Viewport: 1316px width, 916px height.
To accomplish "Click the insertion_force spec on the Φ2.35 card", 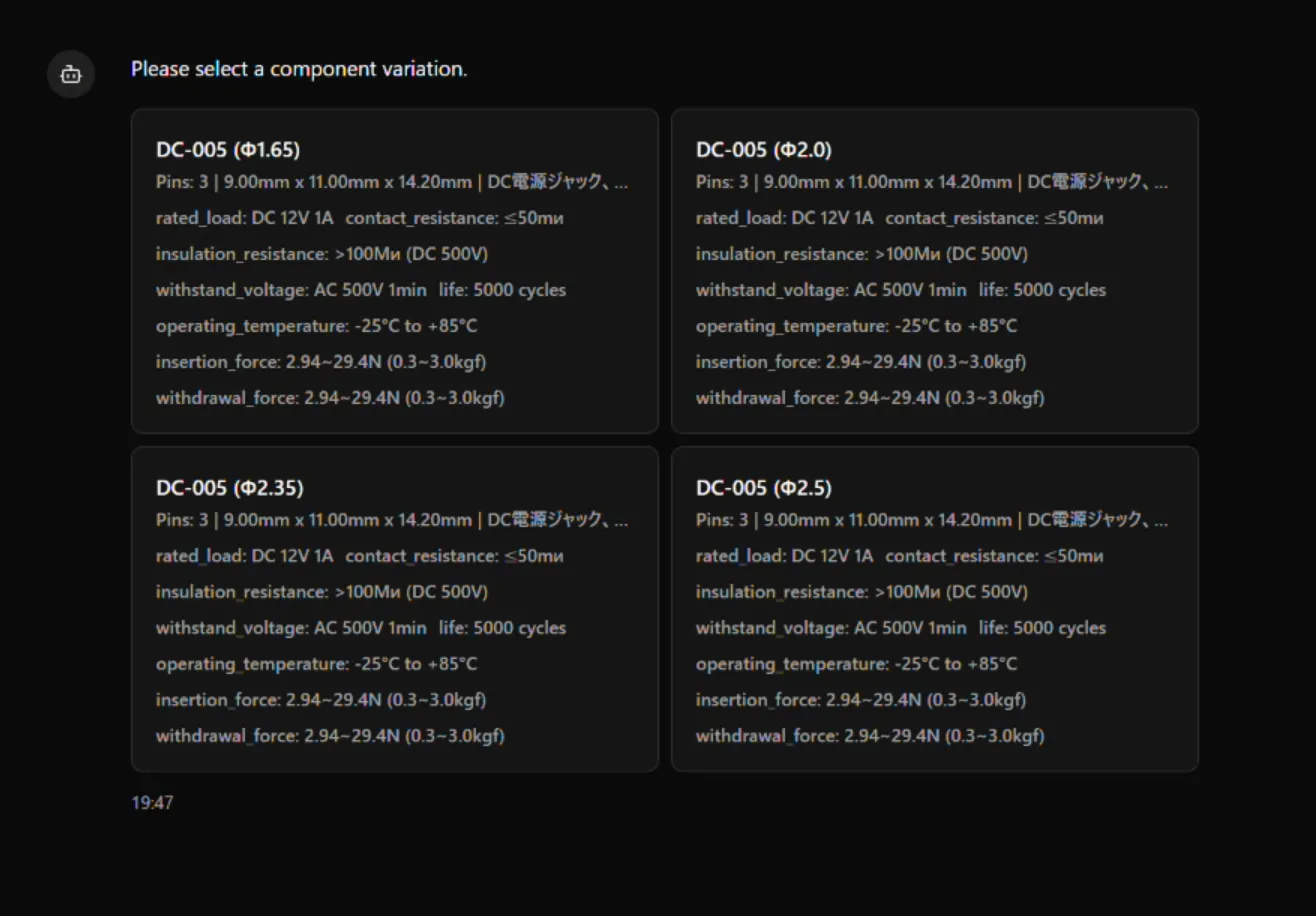I will point(320,699).
